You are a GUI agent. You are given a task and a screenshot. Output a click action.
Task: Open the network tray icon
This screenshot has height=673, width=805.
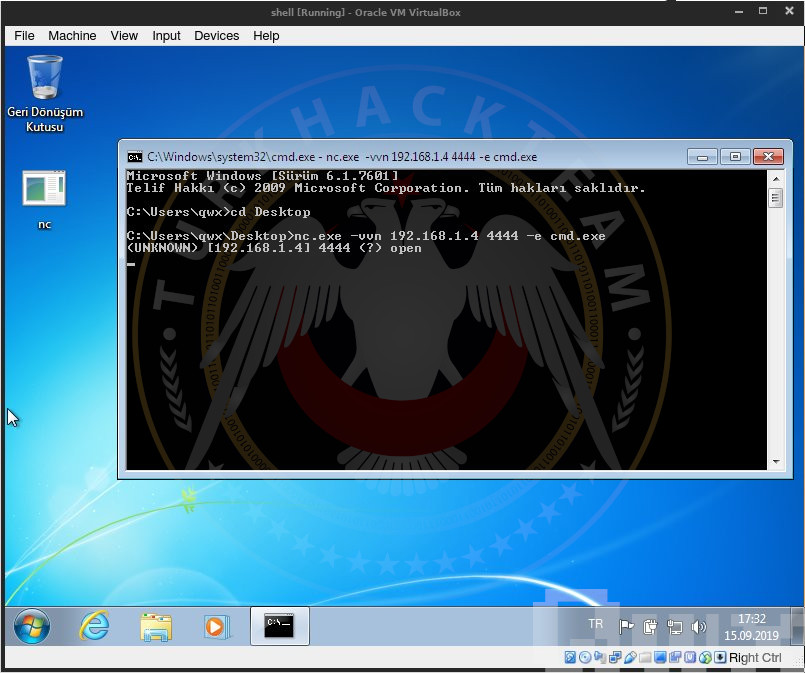pyautogui.click(x=674, y=626)
